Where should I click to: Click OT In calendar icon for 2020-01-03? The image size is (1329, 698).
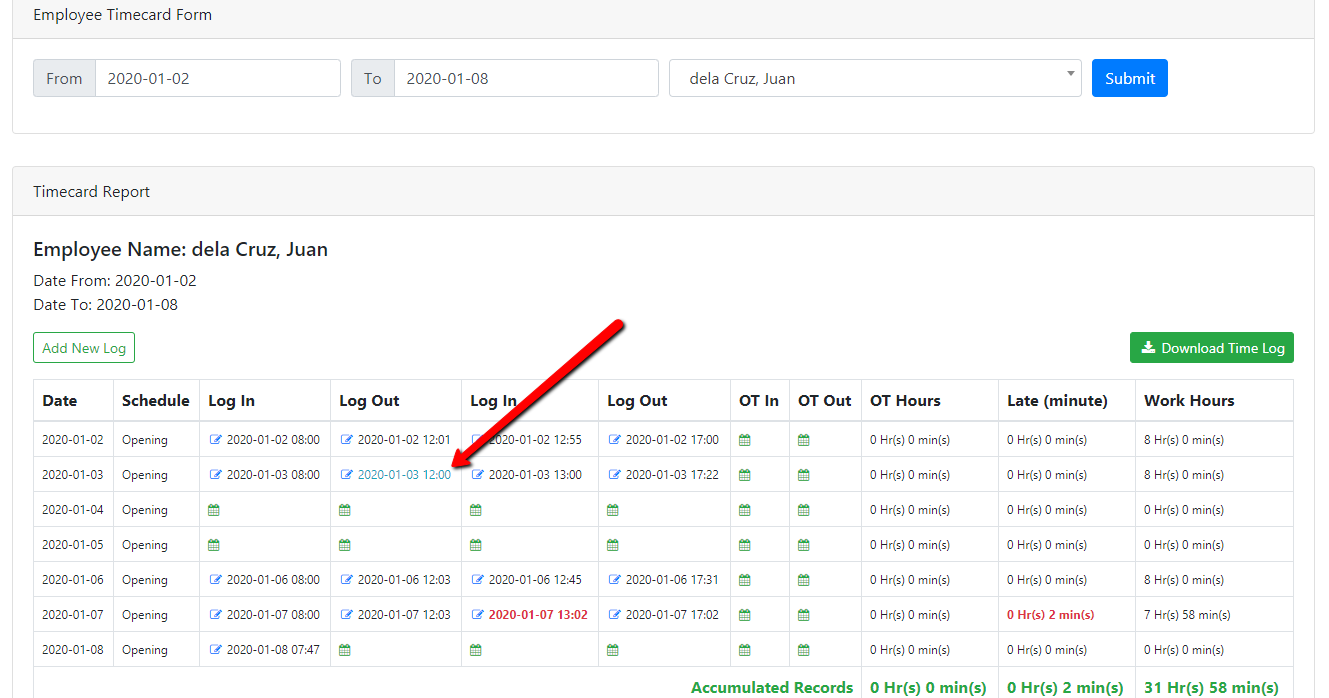[745, 475]
